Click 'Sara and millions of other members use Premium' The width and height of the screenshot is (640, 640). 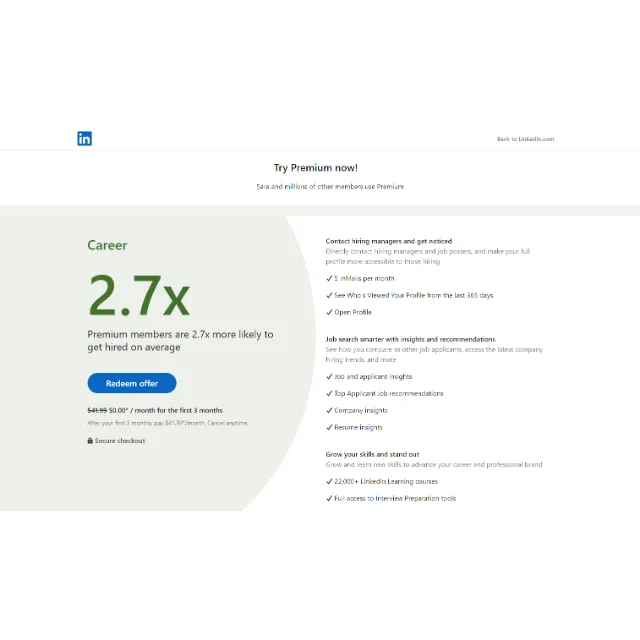[x=330, y=187]
